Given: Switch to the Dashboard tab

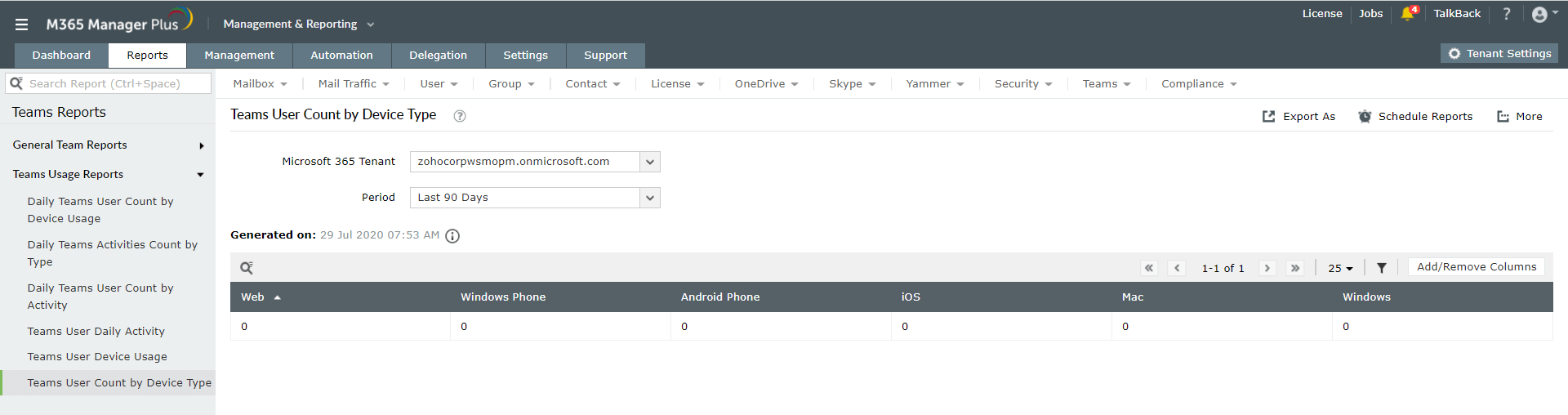Looking at the screenshot, I should pyautogui.click(x=61, y=56).
